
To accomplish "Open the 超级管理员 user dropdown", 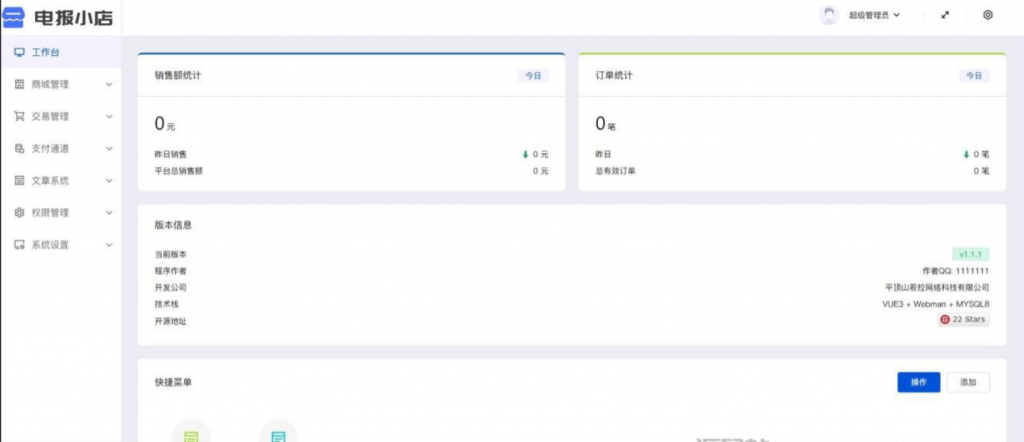I will tap(874, 15).
